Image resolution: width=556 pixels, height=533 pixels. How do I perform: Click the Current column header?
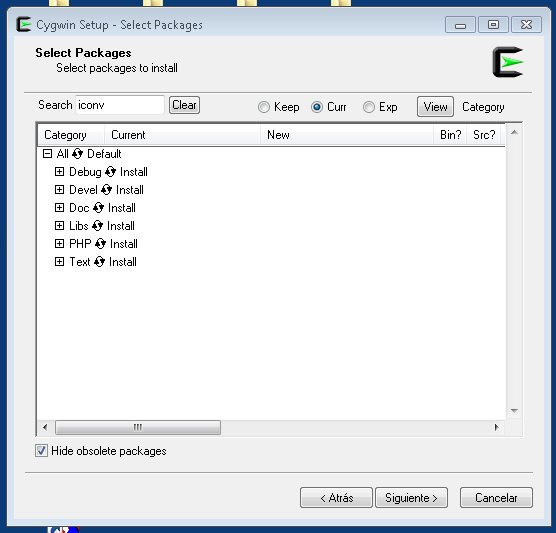pyautogui.click(x=182, y=135)
